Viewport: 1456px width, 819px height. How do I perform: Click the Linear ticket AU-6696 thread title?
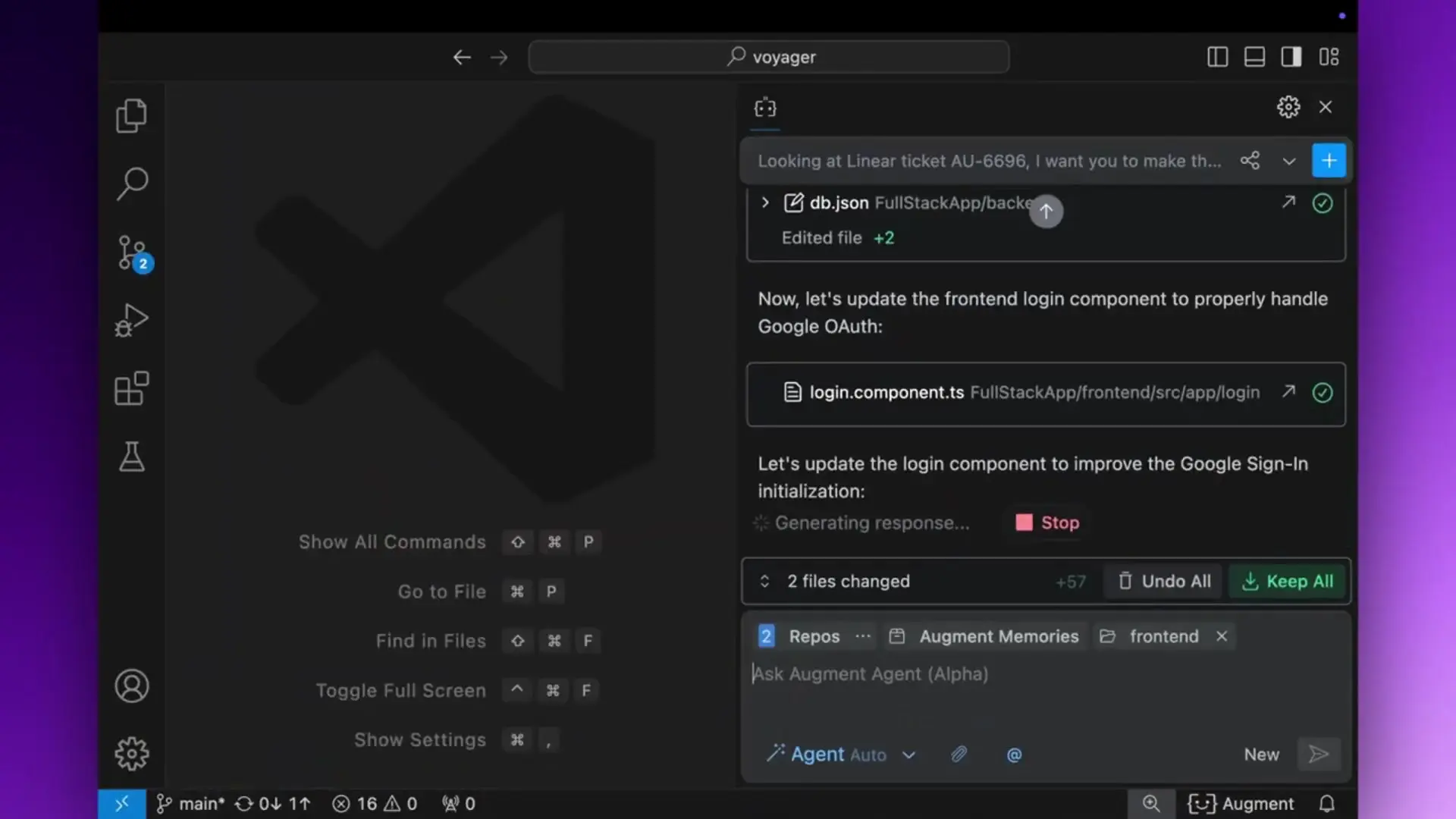pos(990,161)
